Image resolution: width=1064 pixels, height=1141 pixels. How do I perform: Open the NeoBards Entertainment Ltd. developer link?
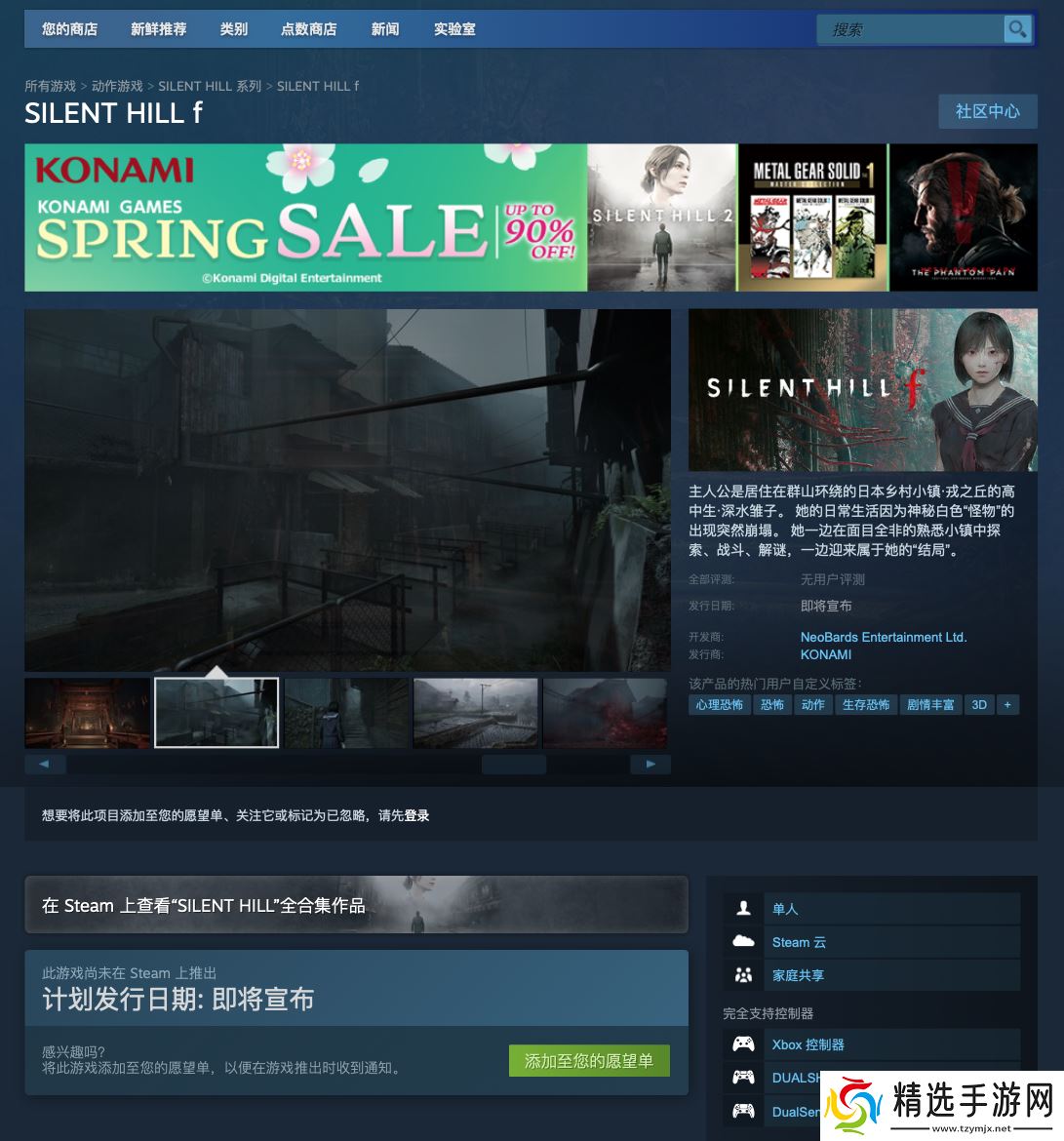click(884, 637)
